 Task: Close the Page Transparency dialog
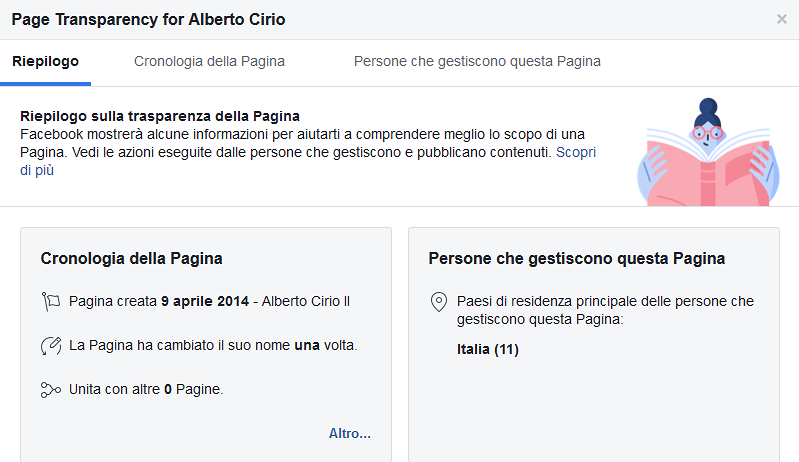(781, 19)
